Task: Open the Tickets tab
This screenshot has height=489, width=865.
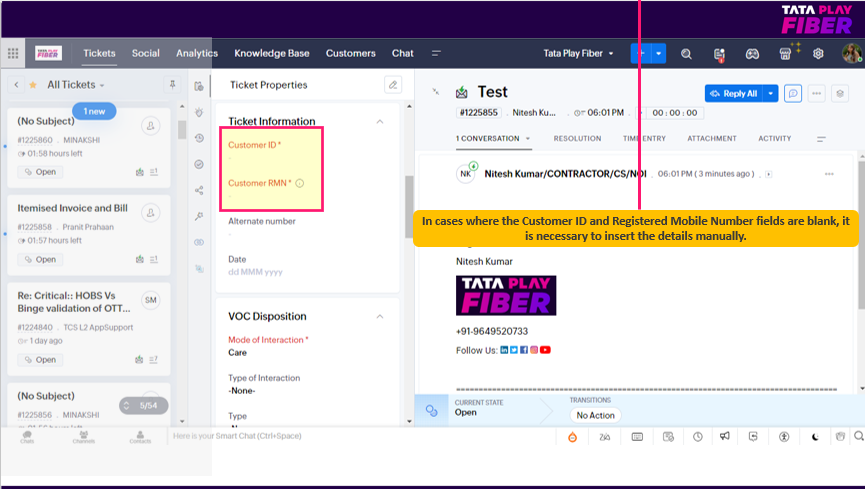Action: pyautogui.click(x=99, y=54)
